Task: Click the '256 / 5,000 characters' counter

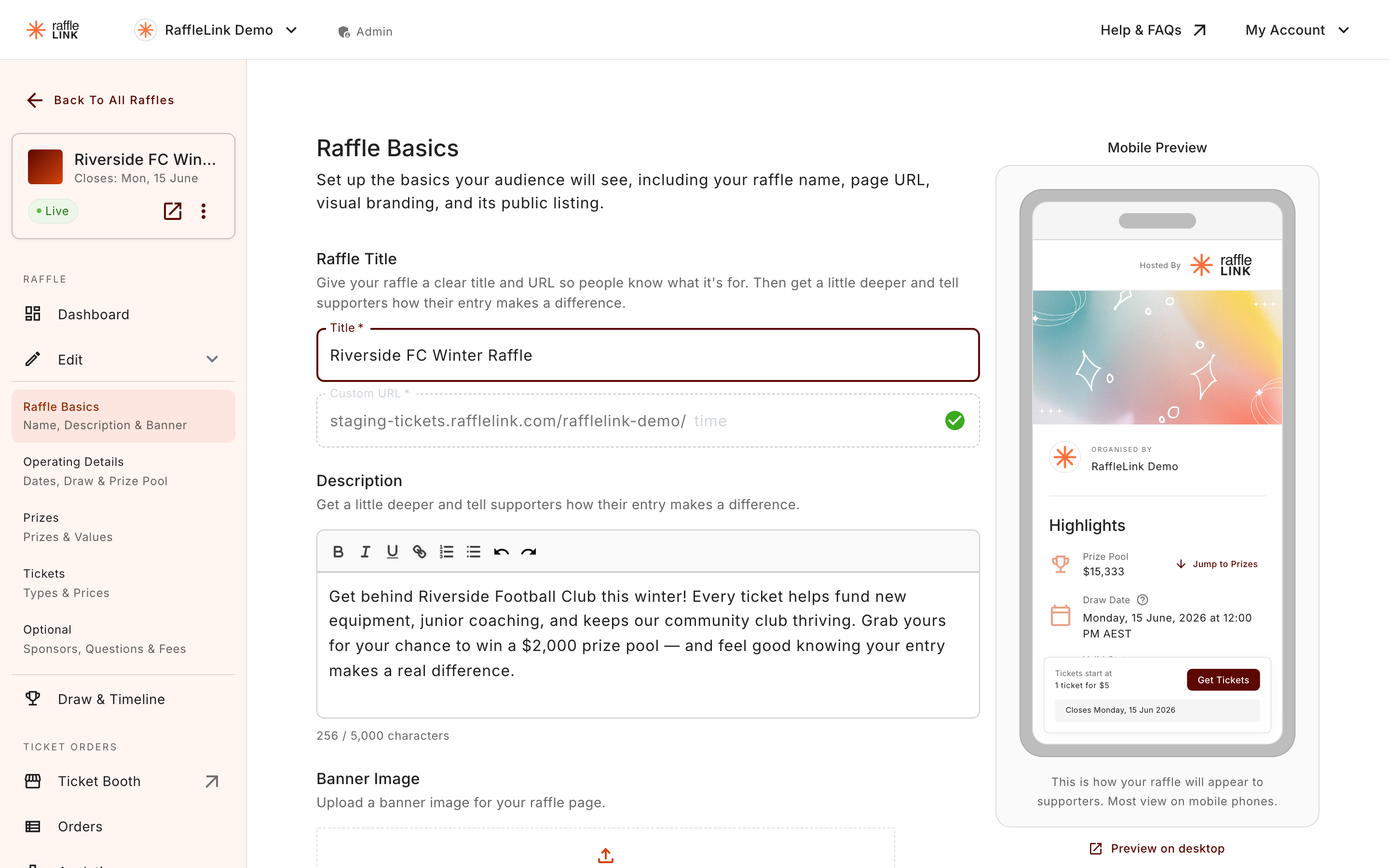Action: click(383, 735)
